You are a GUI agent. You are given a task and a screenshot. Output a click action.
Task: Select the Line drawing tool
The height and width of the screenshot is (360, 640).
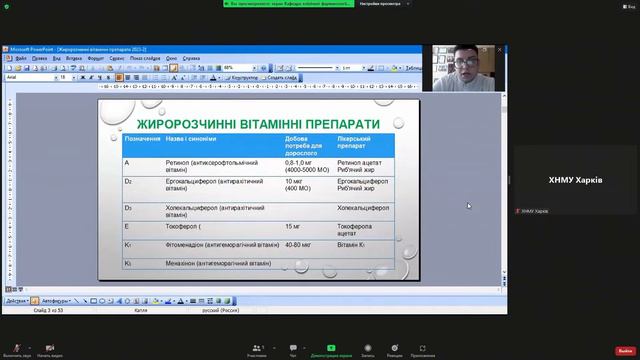(76, 301)
